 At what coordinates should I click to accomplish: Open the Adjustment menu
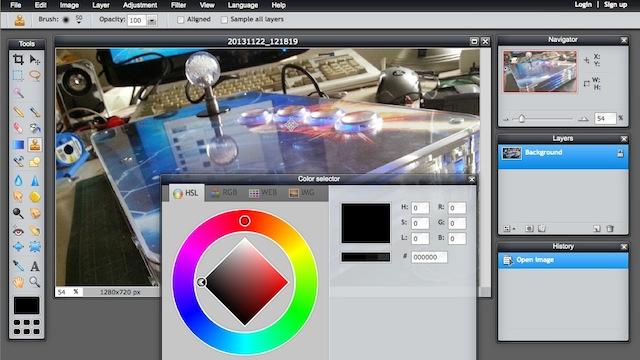[x=140, y=5]
